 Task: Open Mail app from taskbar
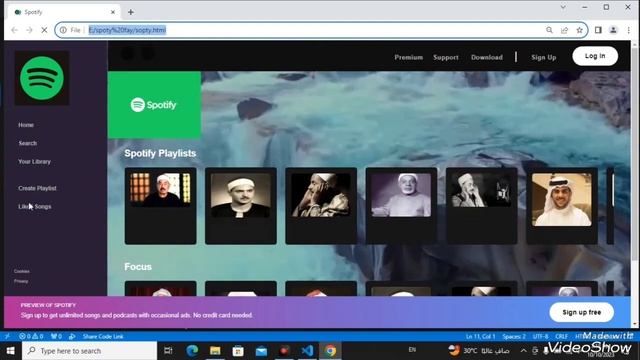coord(261,351)
